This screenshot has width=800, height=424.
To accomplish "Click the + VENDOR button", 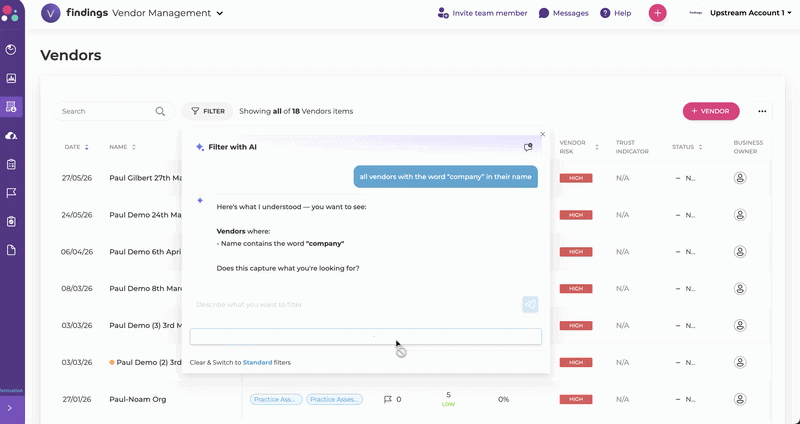I will pos(711,111).
